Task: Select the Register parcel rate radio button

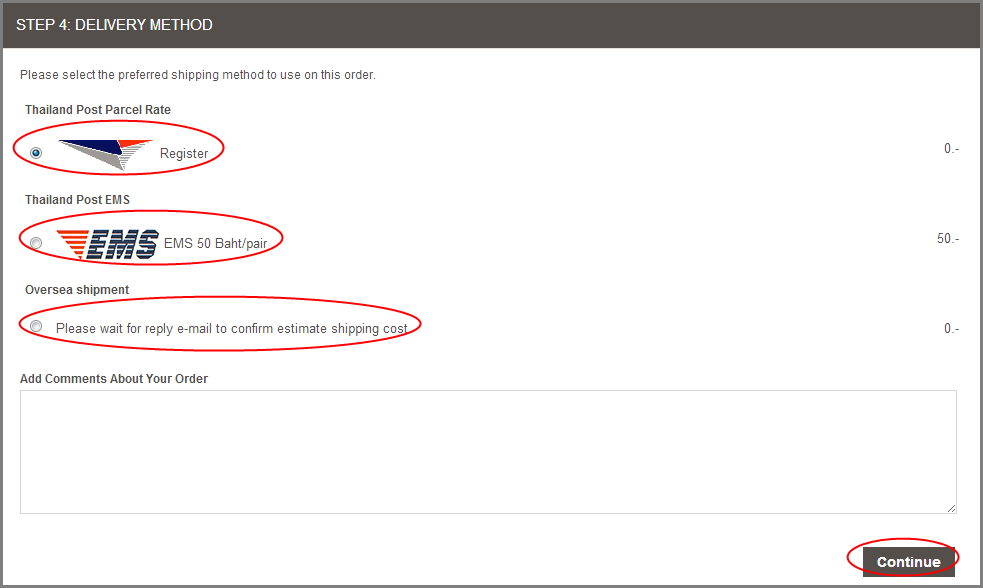Action: (x=36, y=153)
